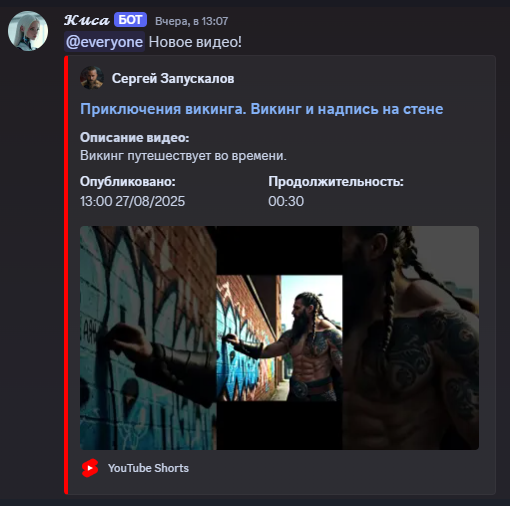Click the embed author's viking avatar
The image size is (510, 506).
point(92,78)
